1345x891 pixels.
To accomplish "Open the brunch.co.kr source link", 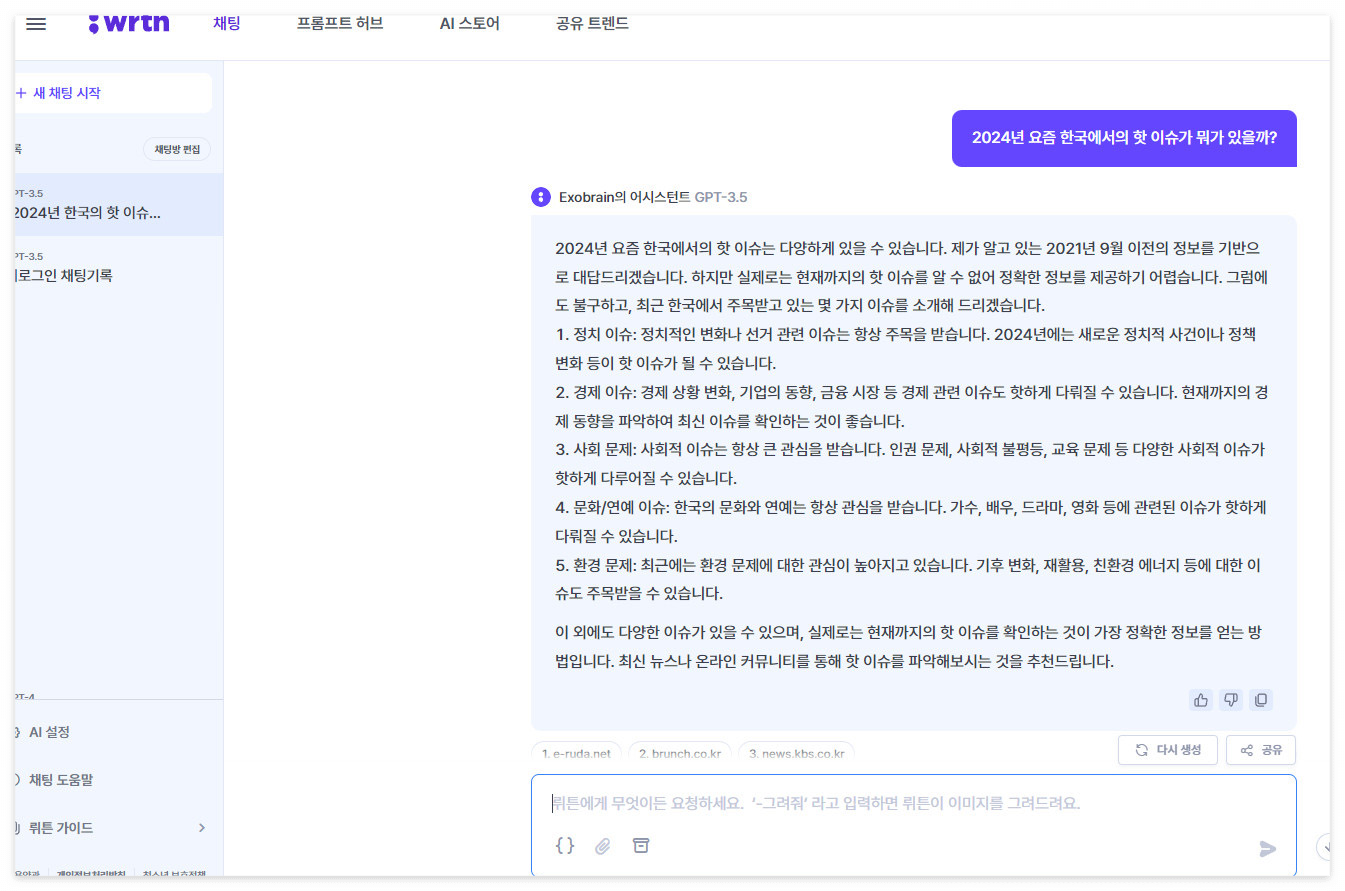I will [680, 753].
